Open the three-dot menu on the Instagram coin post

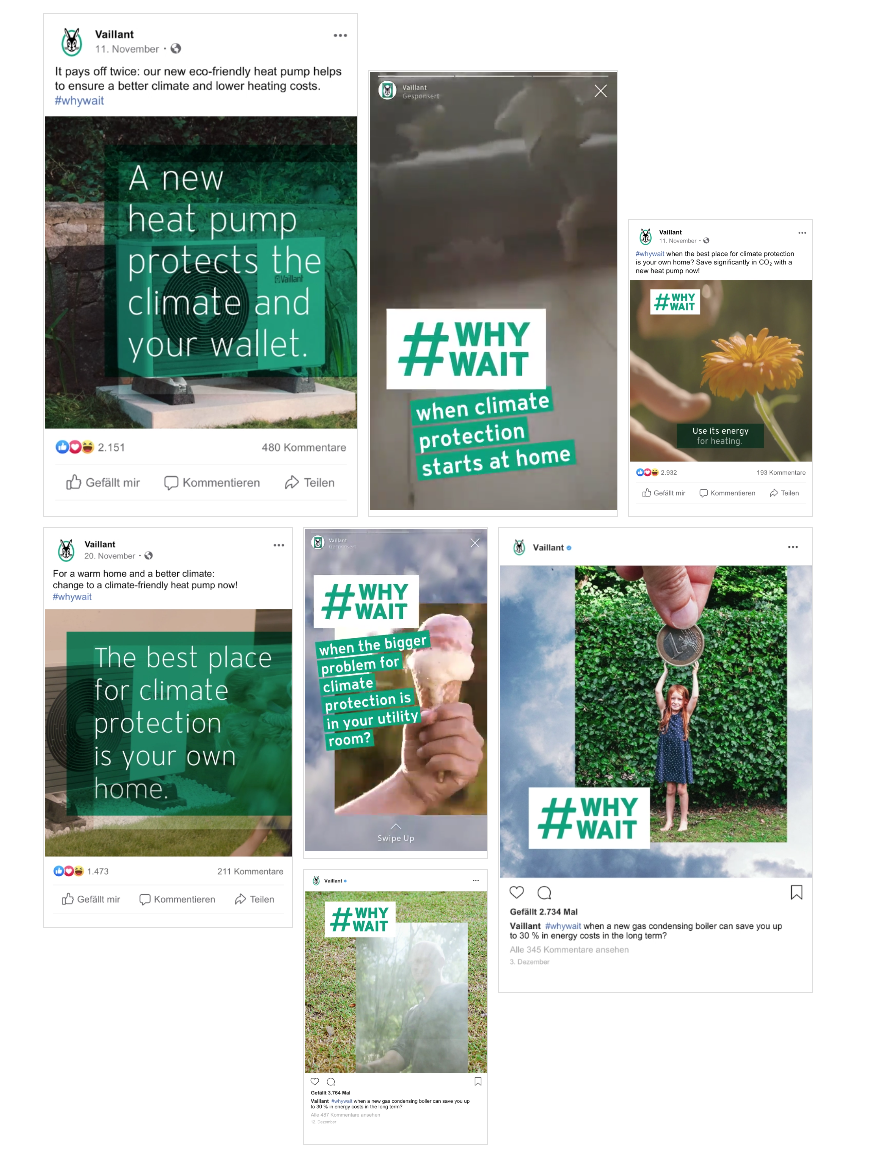coord(793,547)
